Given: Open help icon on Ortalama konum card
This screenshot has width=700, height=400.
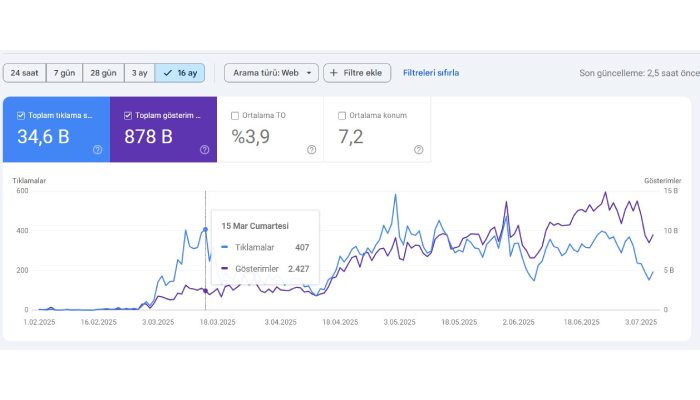Looking at the screenshot, I should tap(418, 149).
